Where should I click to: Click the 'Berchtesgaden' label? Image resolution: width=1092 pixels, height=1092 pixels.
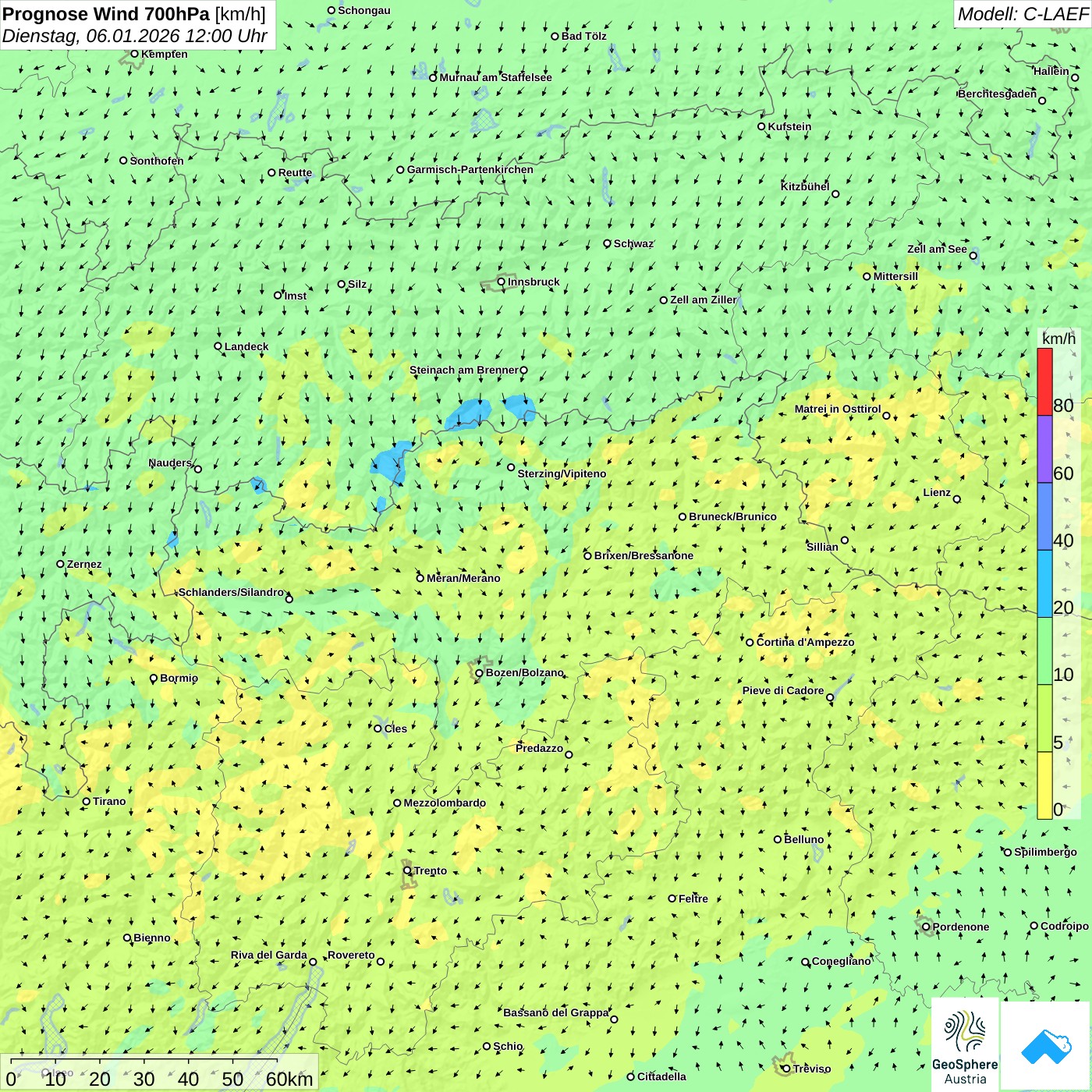(x=997, y=94)
